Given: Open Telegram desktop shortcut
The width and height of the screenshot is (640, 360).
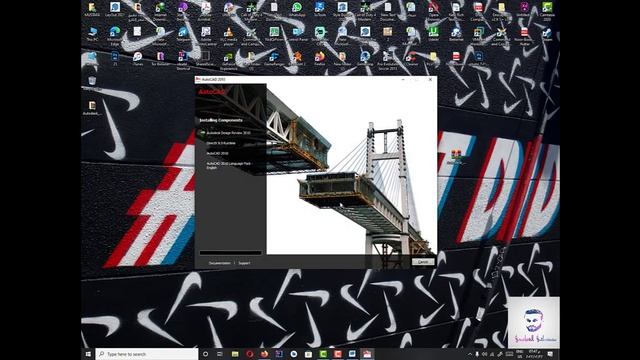Looking at the screenshot, I should click(183, 34).
